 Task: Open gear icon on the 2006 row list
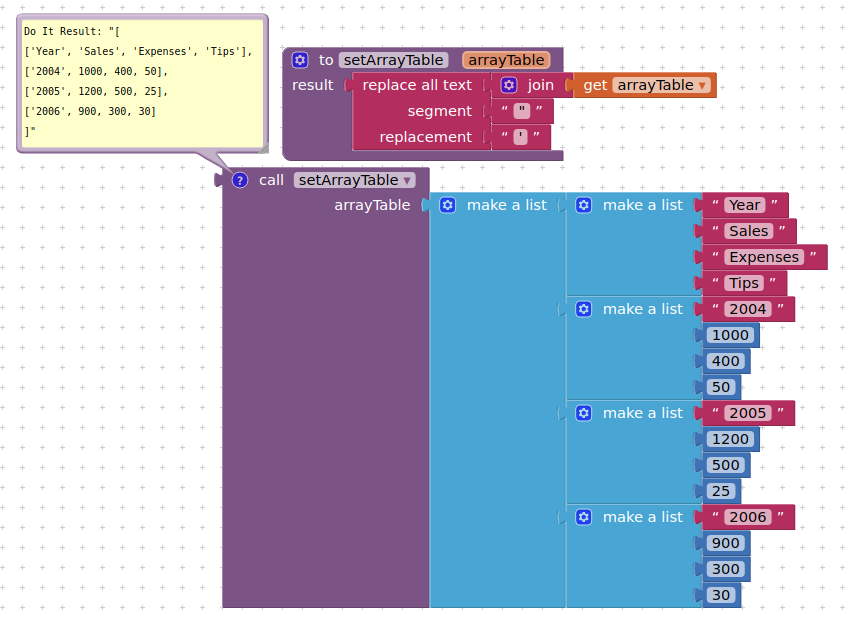click(x=583, y=517)
